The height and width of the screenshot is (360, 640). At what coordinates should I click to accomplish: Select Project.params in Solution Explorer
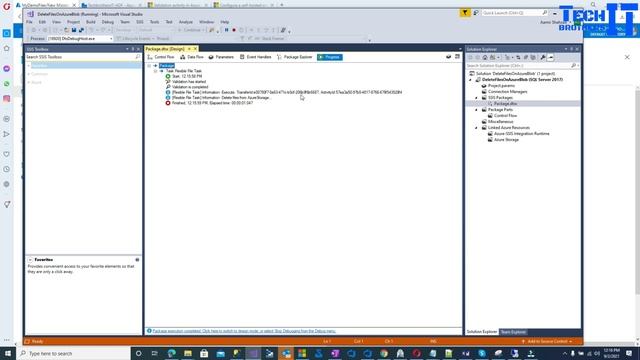(x=501, y=86)
